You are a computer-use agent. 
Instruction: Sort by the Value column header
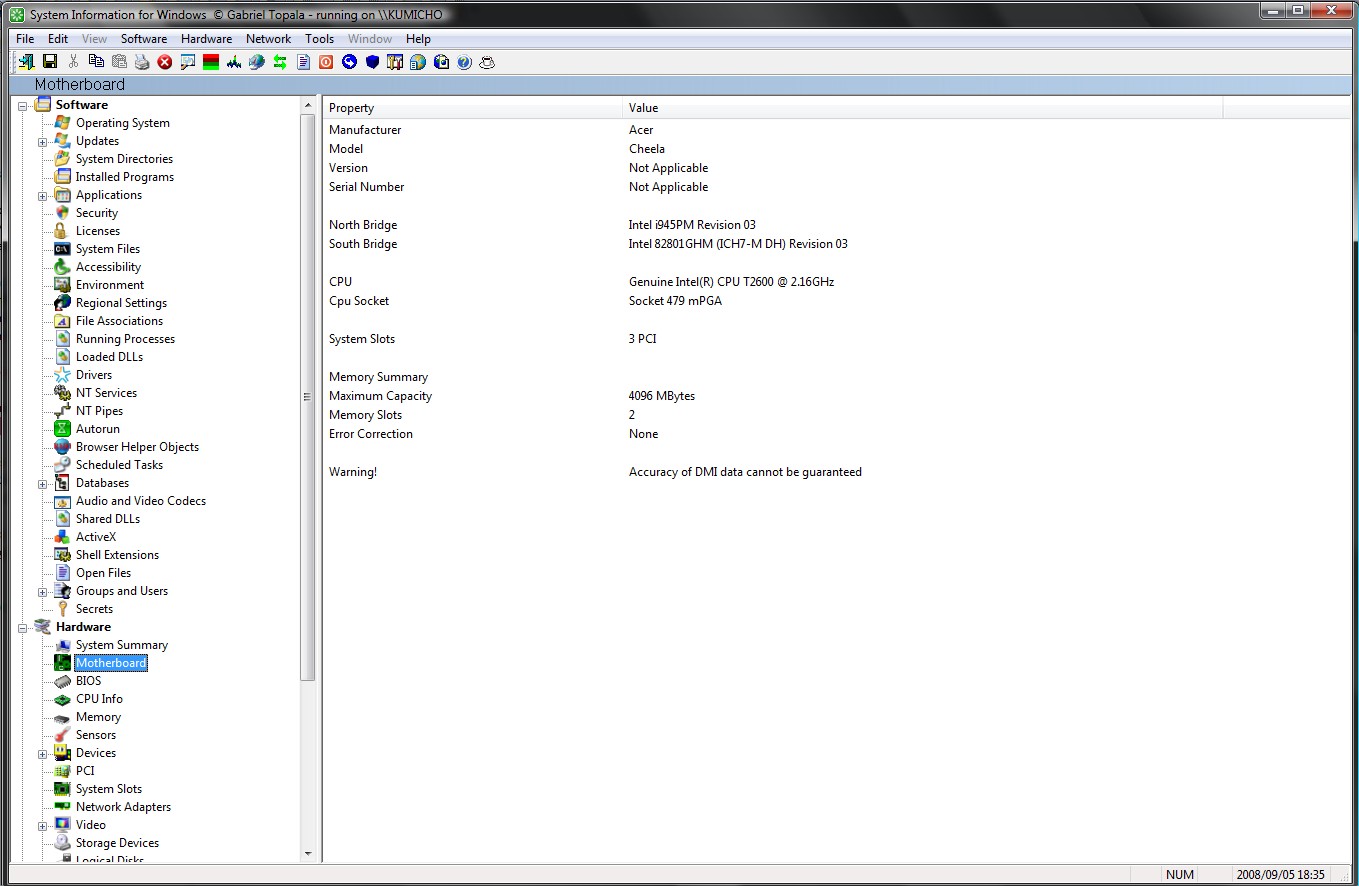point(923,108)
